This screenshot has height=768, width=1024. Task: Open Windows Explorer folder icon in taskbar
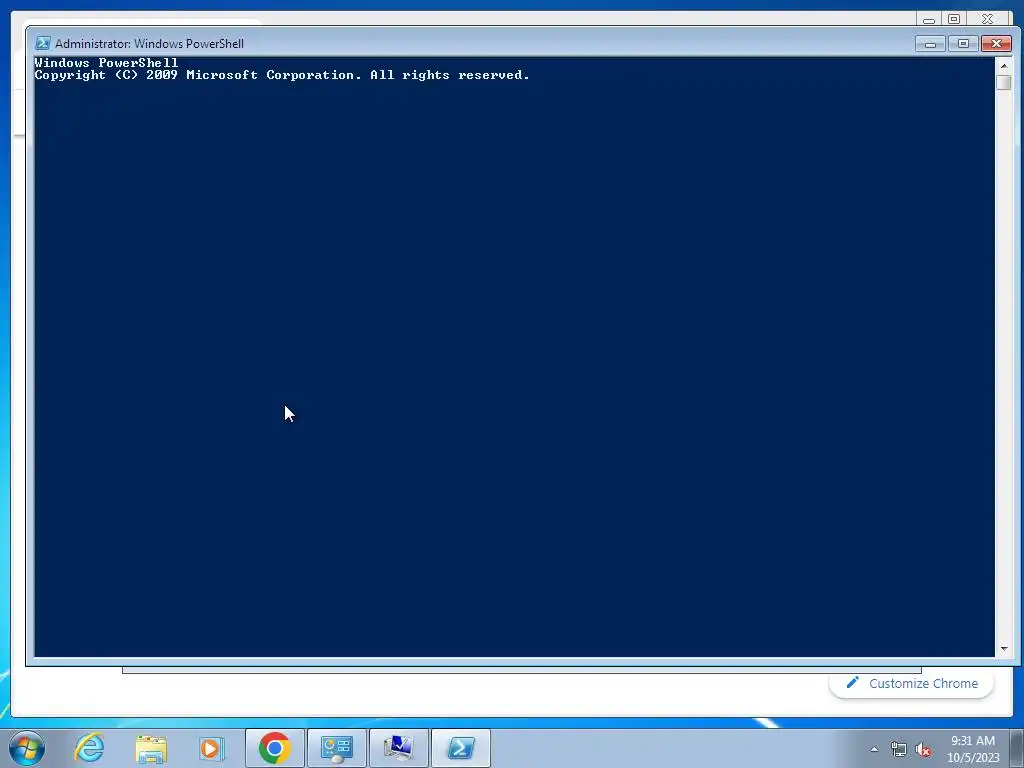coord(151,748)
